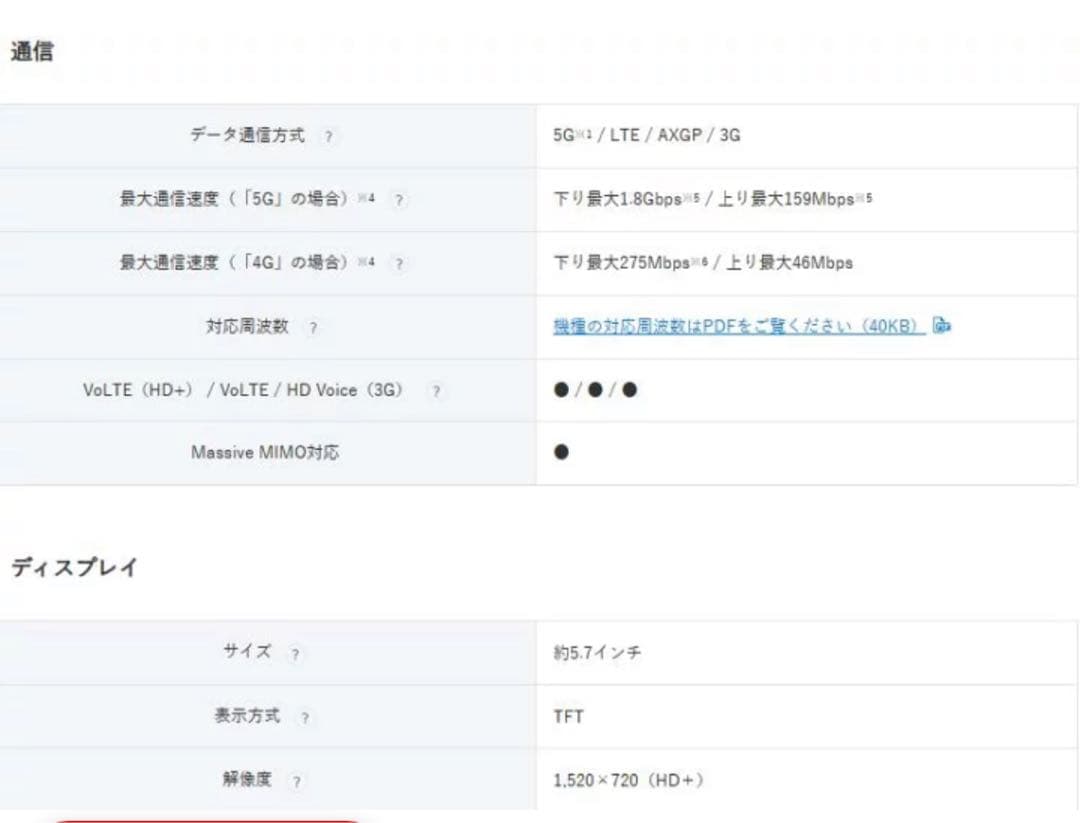The height and width of the screenshot is (823, 1080).
Task: Click the ●/●/● VoLTE value cell
Action: (x=595, y=390)
